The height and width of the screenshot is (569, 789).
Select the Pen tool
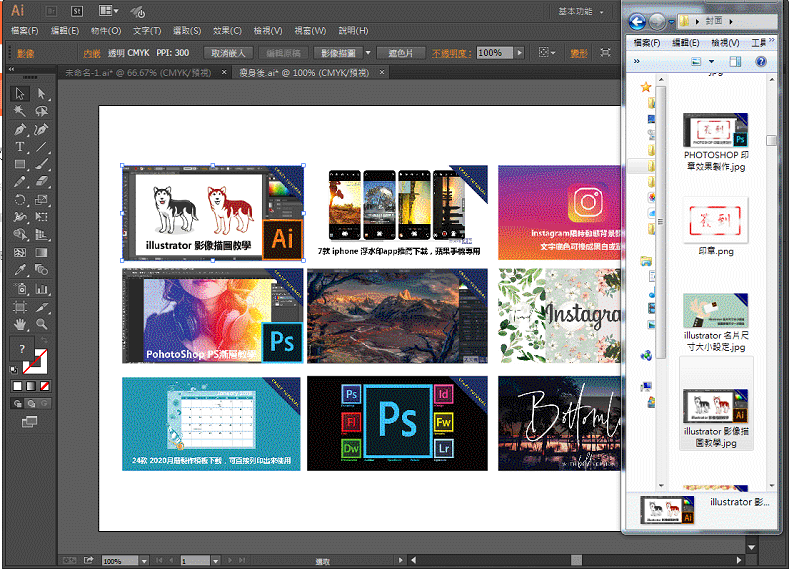[20, 129]
